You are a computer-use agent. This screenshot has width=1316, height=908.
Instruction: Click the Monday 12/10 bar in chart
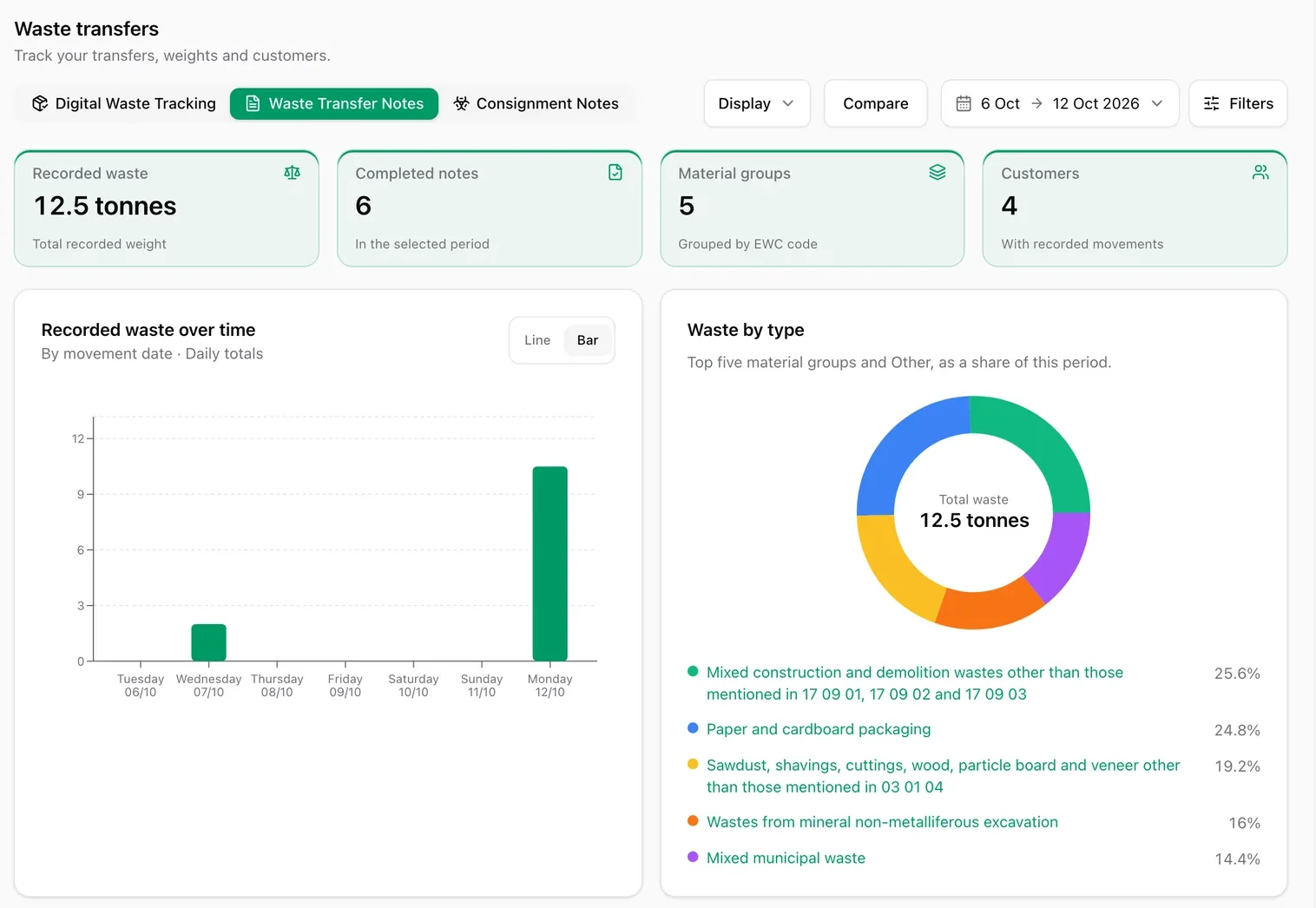click(x=549, y=564)
